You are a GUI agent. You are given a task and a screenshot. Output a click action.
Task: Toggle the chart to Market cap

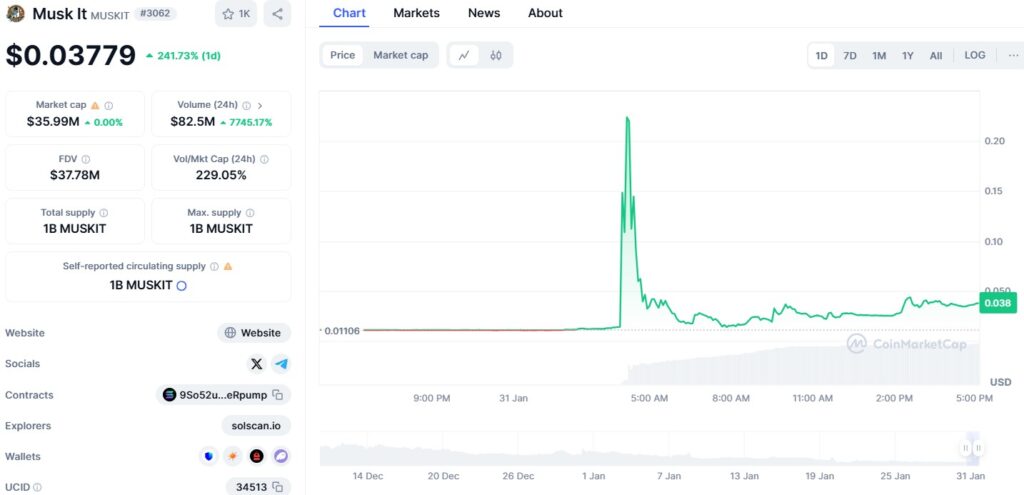(400, 55)
